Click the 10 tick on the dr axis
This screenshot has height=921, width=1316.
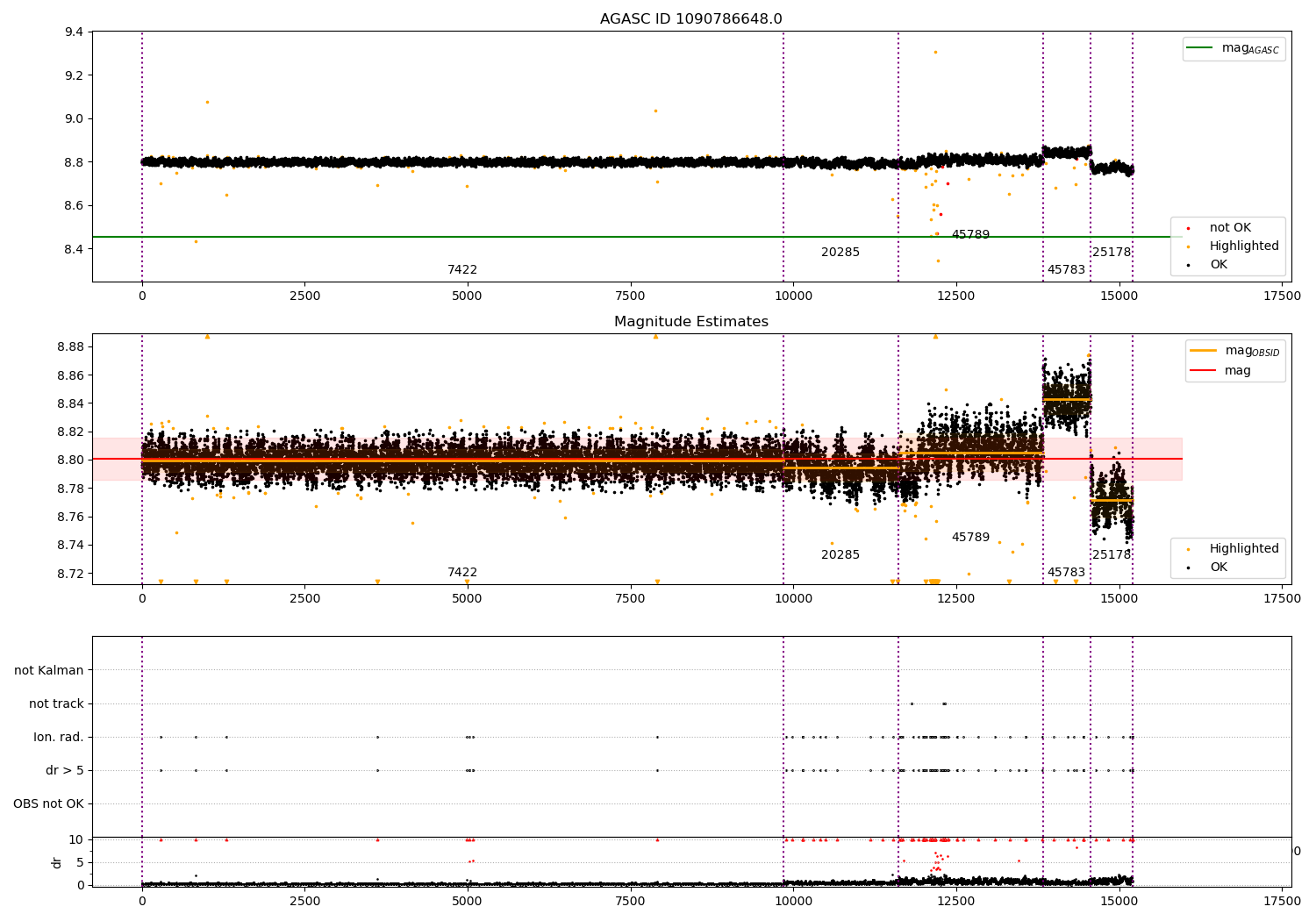pos(76,839)
